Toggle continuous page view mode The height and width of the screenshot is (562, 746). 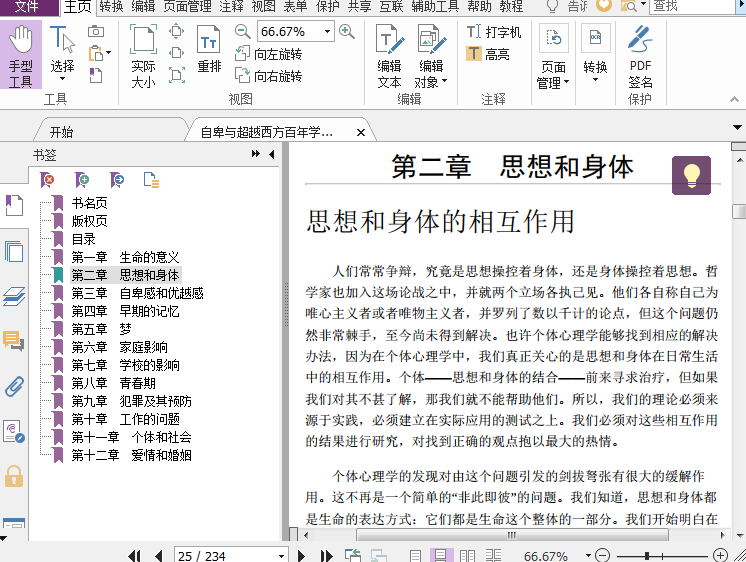point(441,555)
